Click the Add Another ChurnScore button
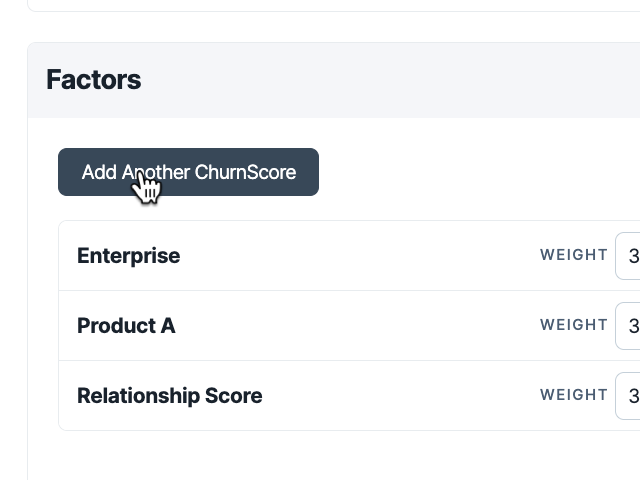Image resolution: width=640 pixels, height=480 pixels. [188, 172]
